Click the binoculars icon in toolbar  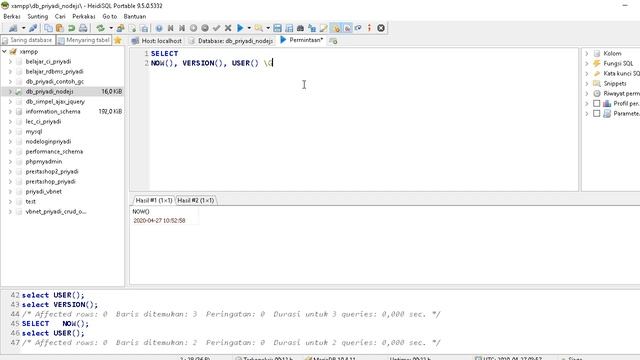[300, 28]
